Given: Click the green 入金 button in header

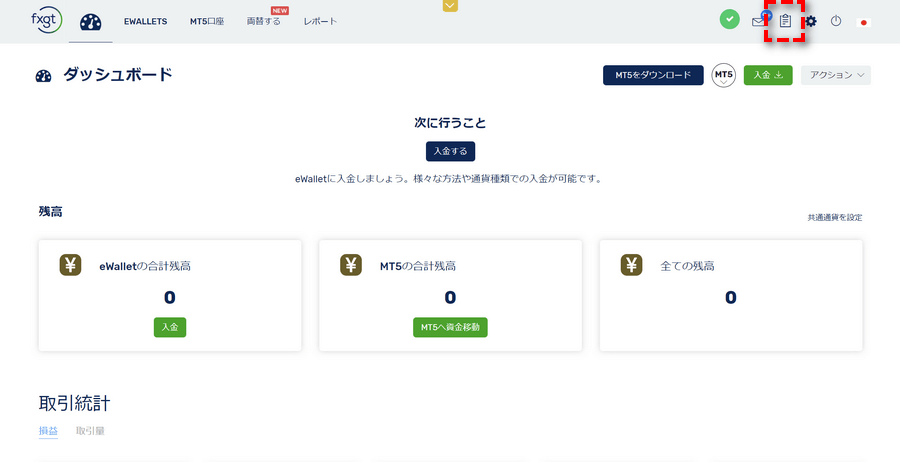Looking at the screenshot, I should (768, 75).
